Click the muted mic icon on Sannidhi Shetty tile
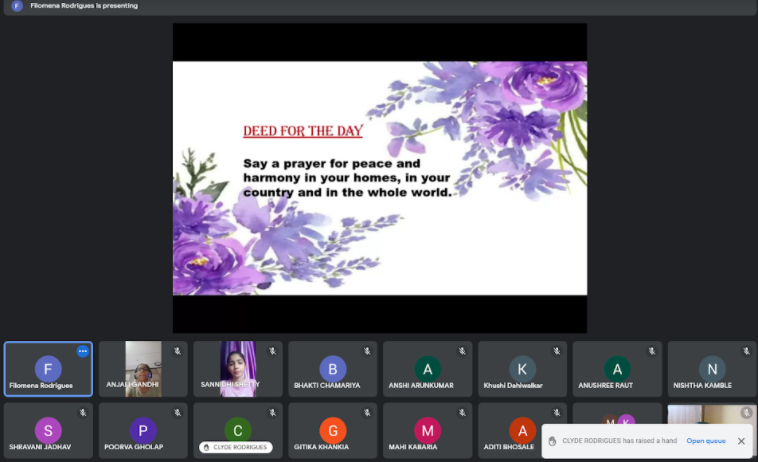758x462 pixels. tap(272, 351)
